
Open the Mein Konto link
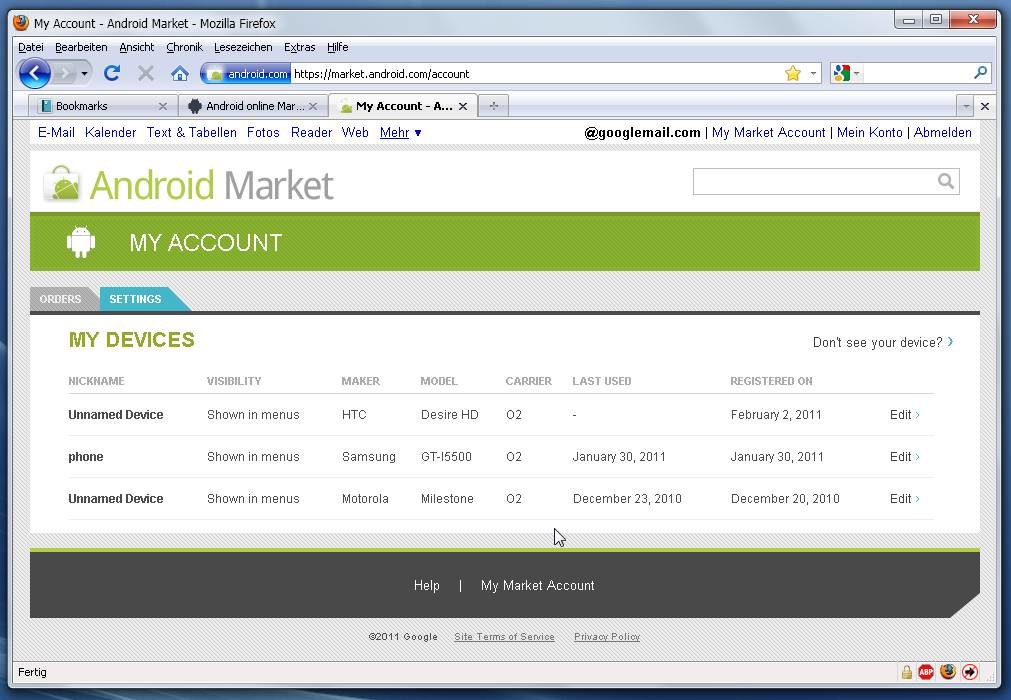[870, 132]
